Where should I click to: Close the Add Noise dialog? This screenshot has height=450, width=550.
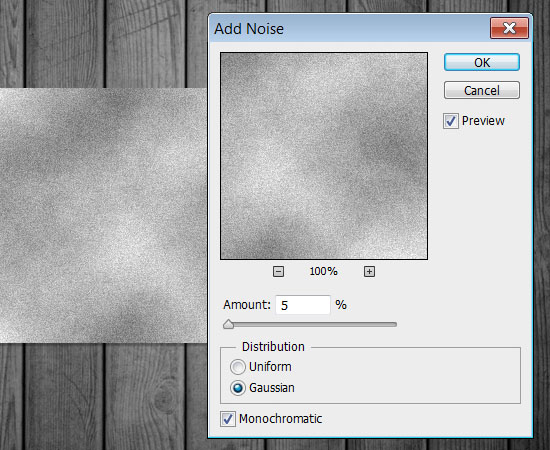[x=509, y=28]
